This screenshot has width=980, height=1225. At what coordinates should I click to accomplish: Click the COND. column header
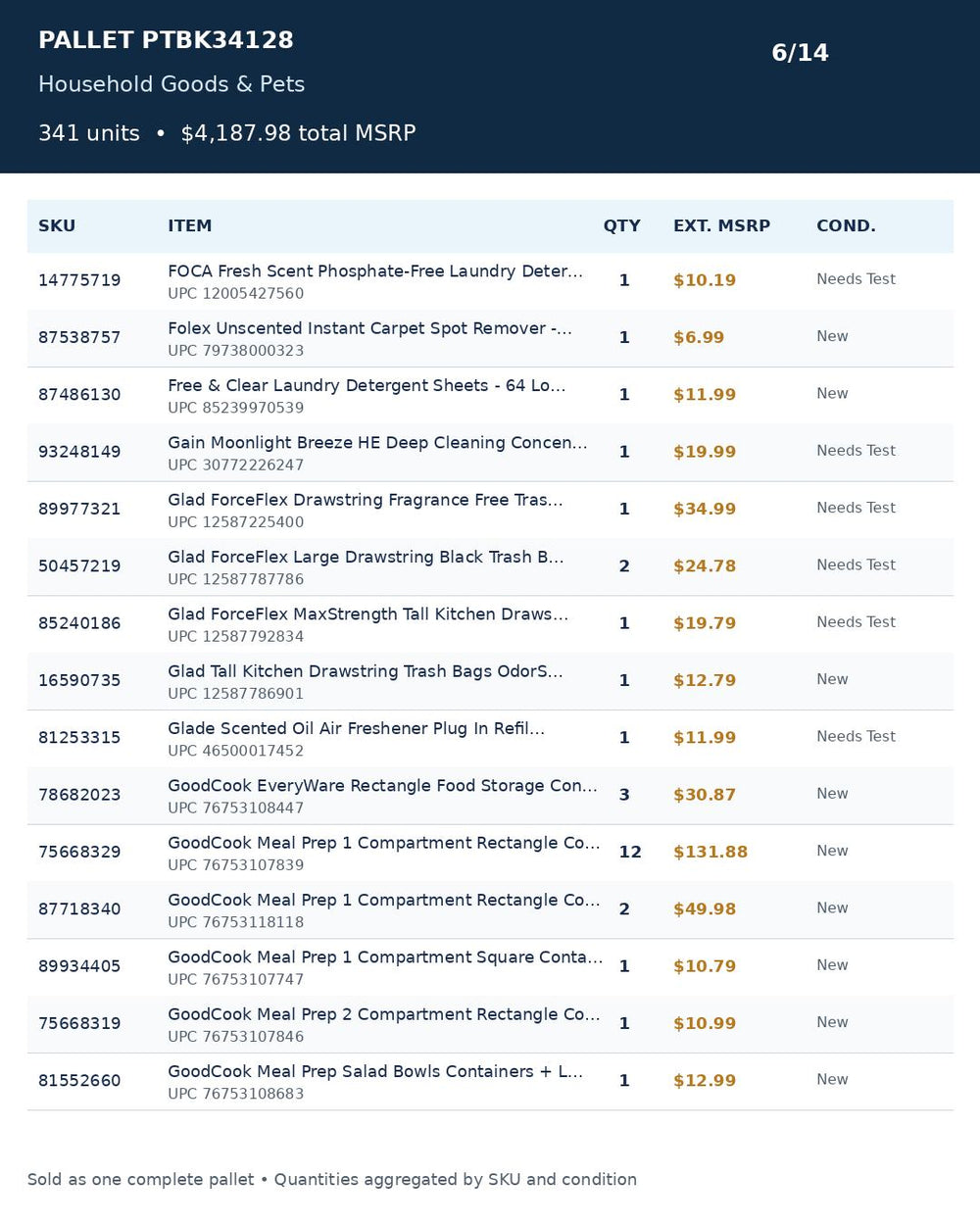(846, 225)
